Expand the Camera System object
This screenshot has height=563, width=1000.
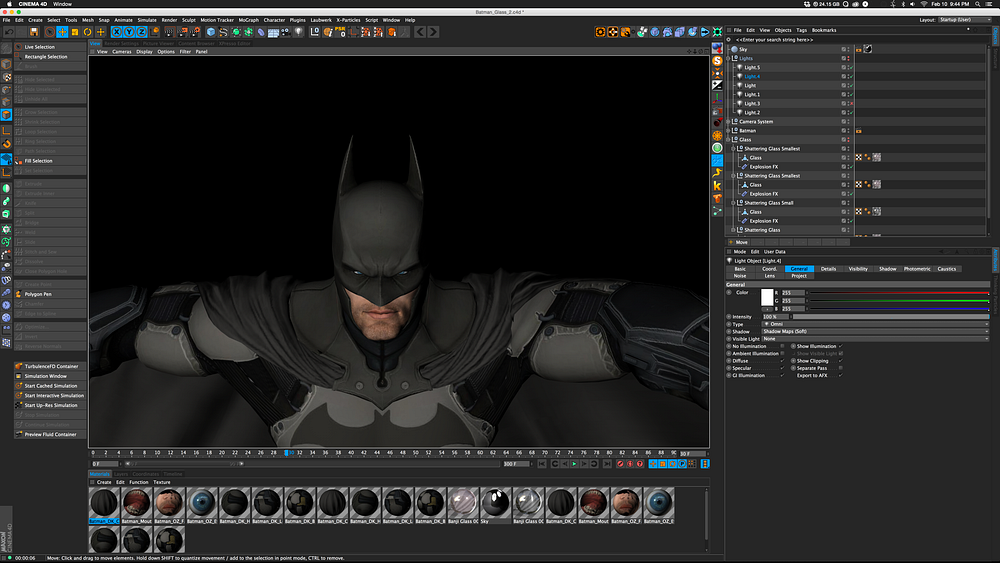click(729, 122)
